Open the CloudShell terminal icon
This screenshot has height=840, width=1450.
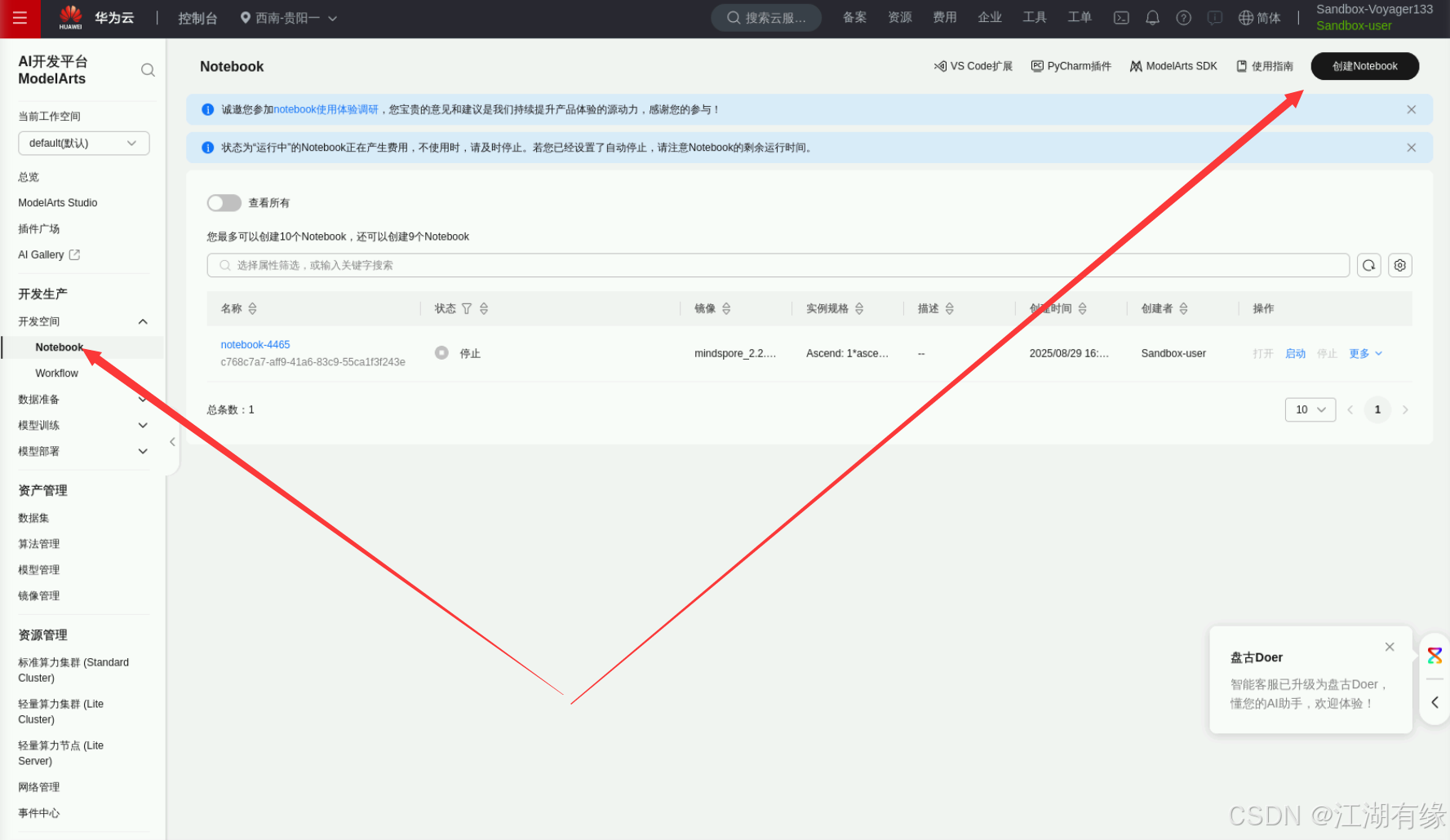coord(1121,18)
